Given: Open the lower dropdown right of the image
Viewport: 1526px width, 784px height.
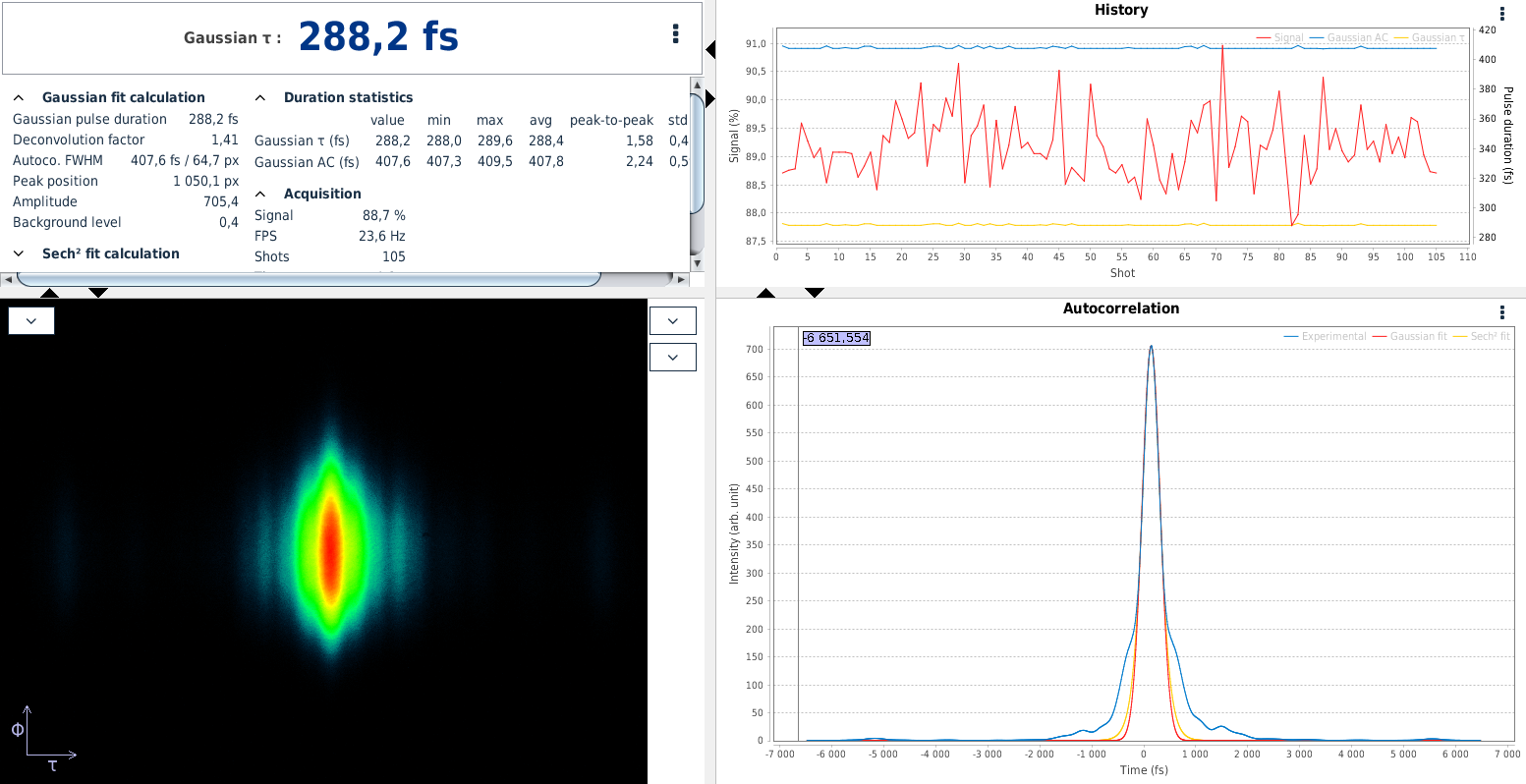Looking at the screenshot, I should [673, 357].
